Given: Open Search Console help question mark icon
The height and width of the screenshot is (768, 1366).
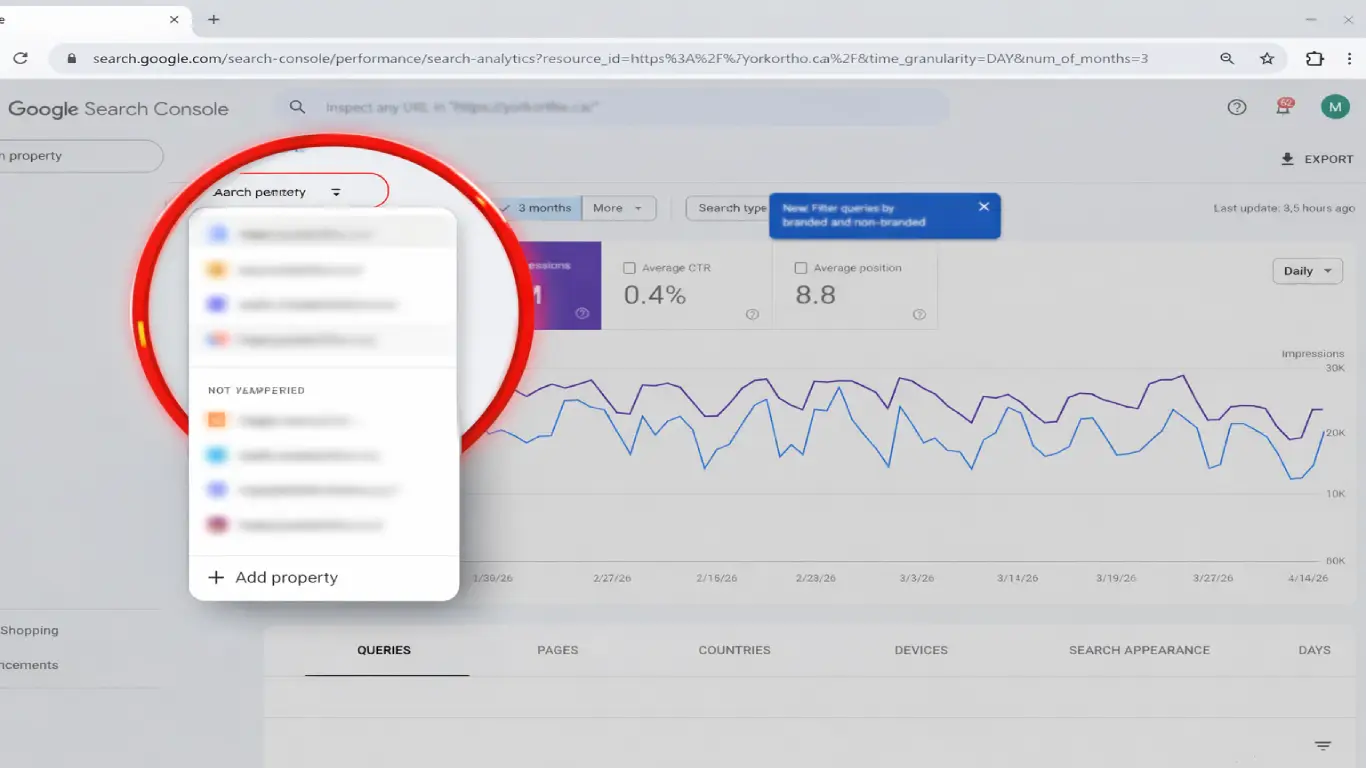Looking at the screenshot, I should pyautogui.click(x=1237, y=107).
